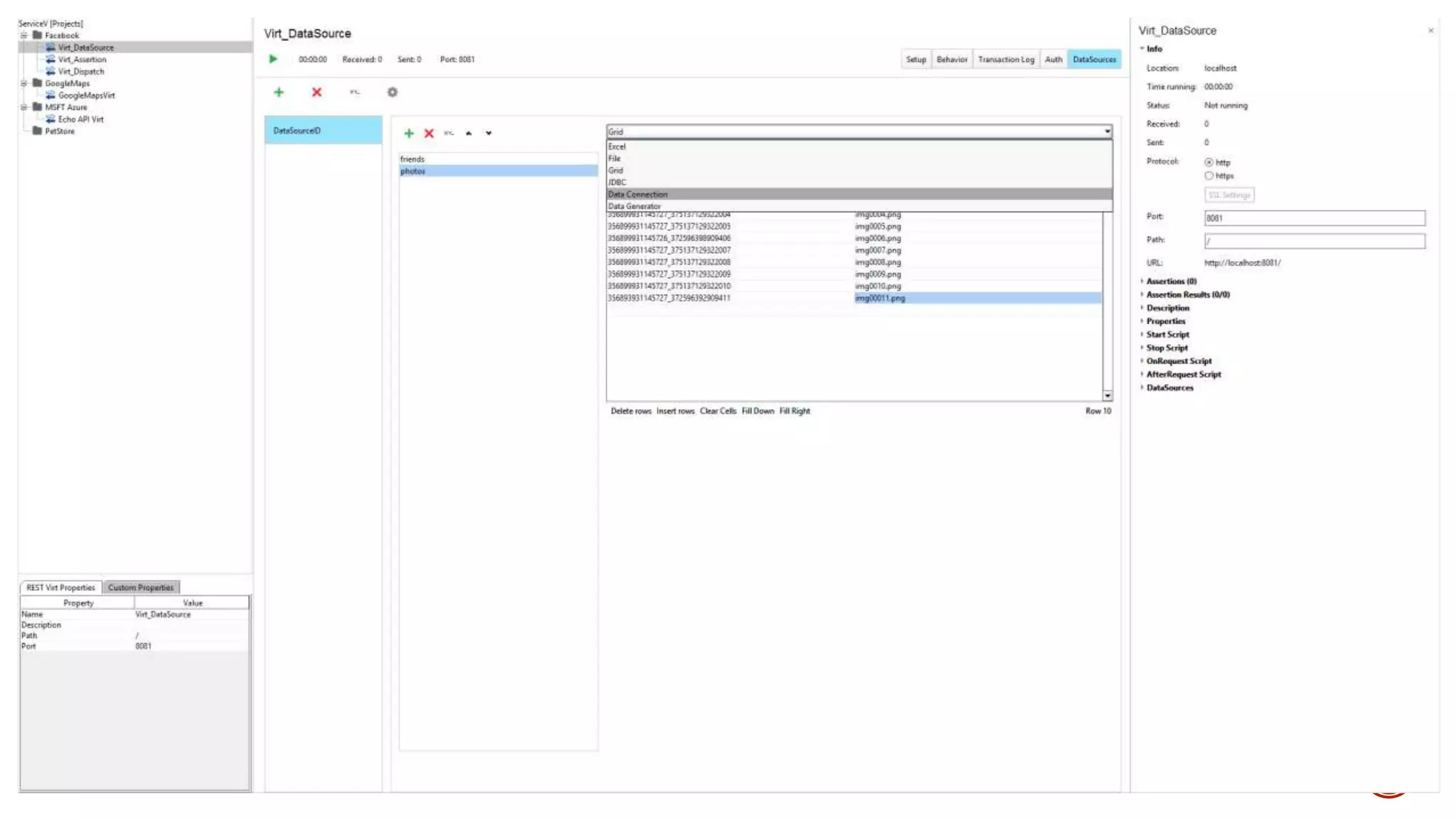This screenshot has height=819, width=1456.
Task: Switch to the Transaction Log tab
Action: pos(1005,59)
